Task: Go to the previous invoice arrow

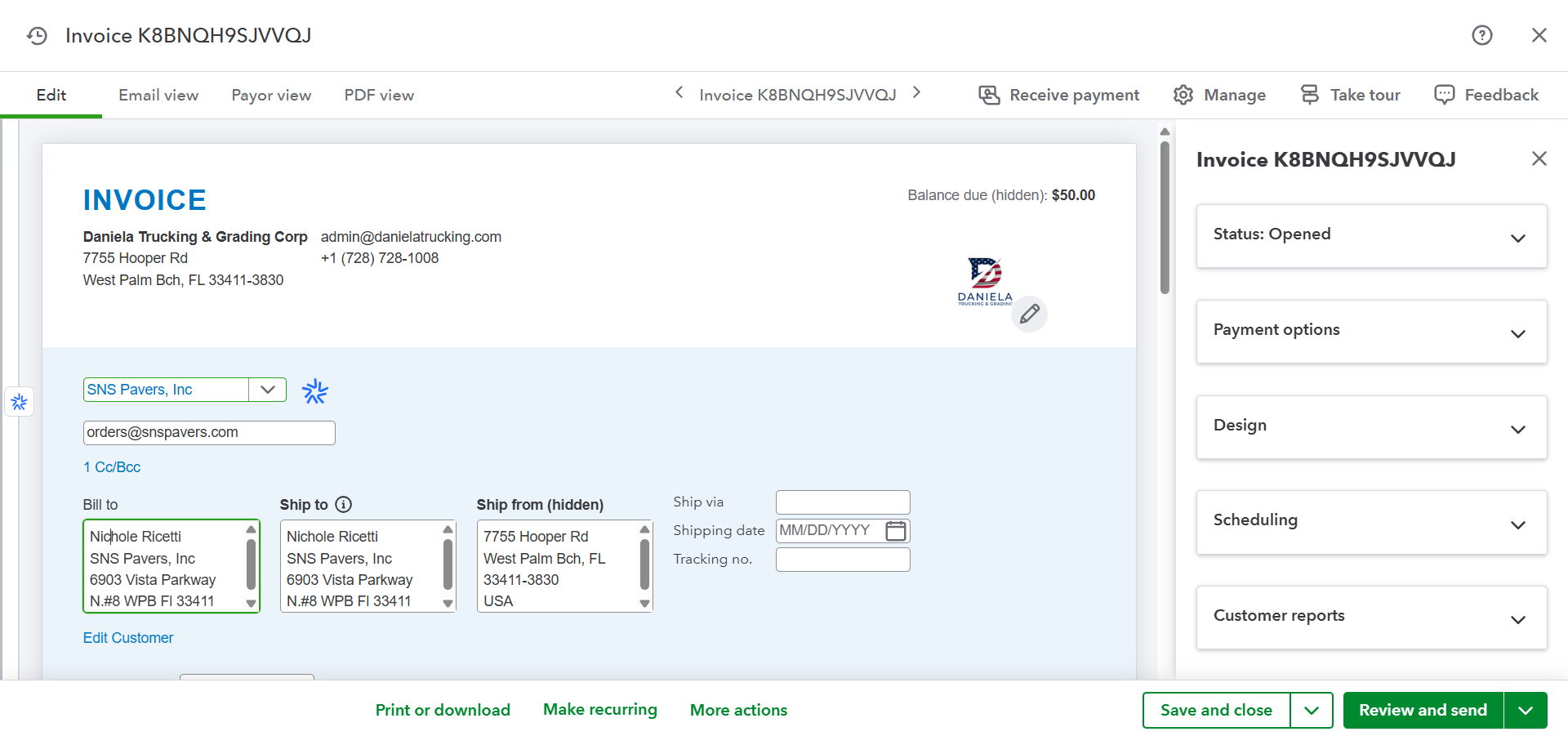Action: tap(679, 93)
